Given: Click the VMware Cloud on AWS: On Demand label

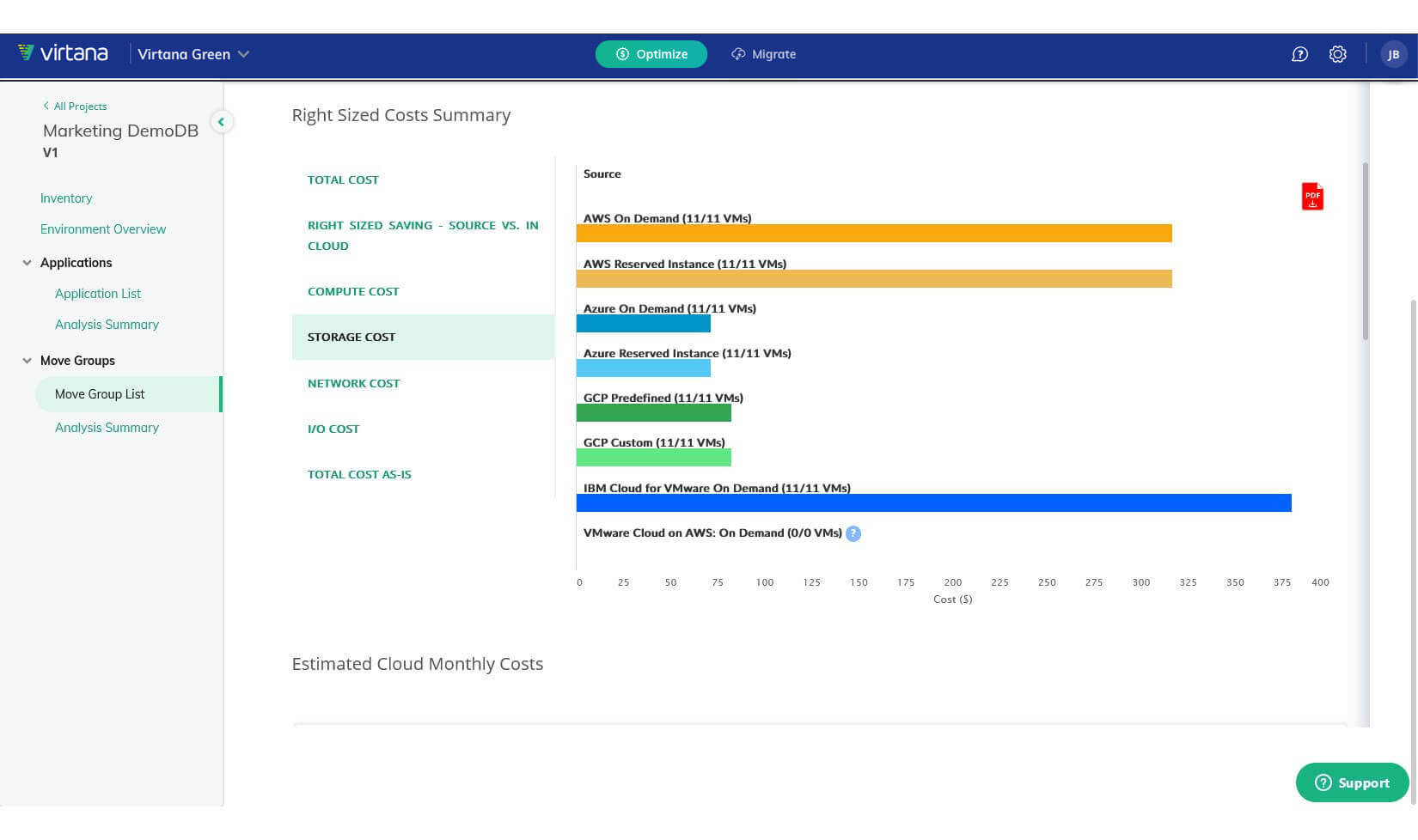Looking at the screenshot, I should tap(712, 533).
